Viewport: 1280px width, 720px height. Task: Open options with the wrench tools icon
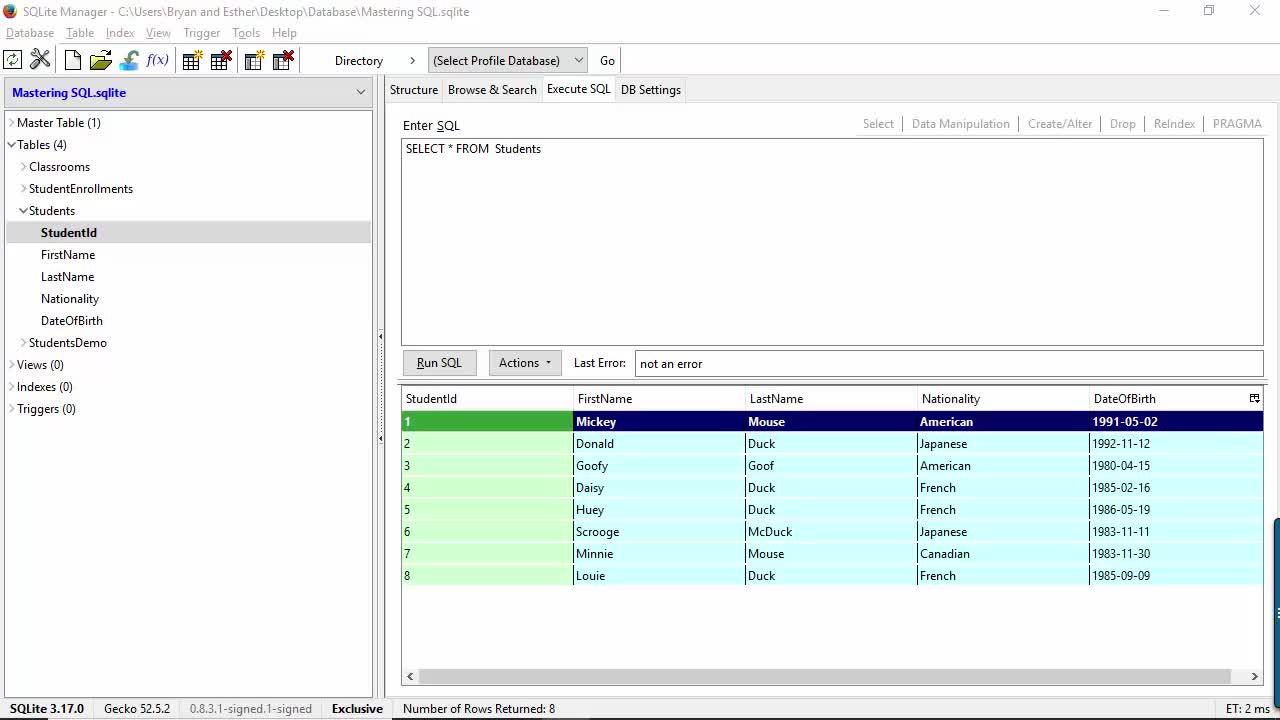40,60
